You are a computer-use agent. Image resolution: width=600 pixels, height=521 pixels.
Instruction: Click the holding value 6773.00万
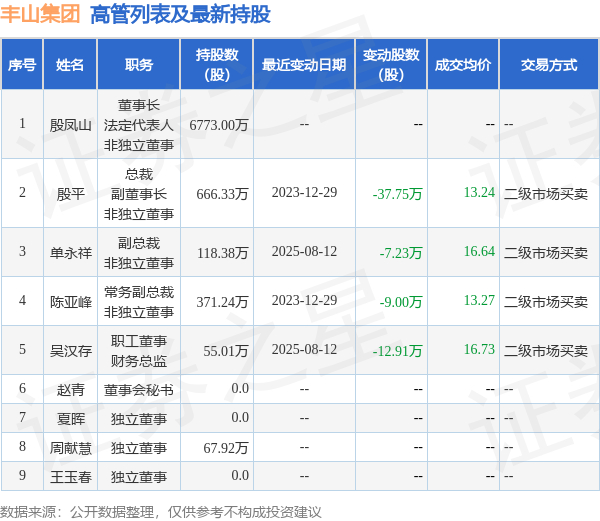219,125
